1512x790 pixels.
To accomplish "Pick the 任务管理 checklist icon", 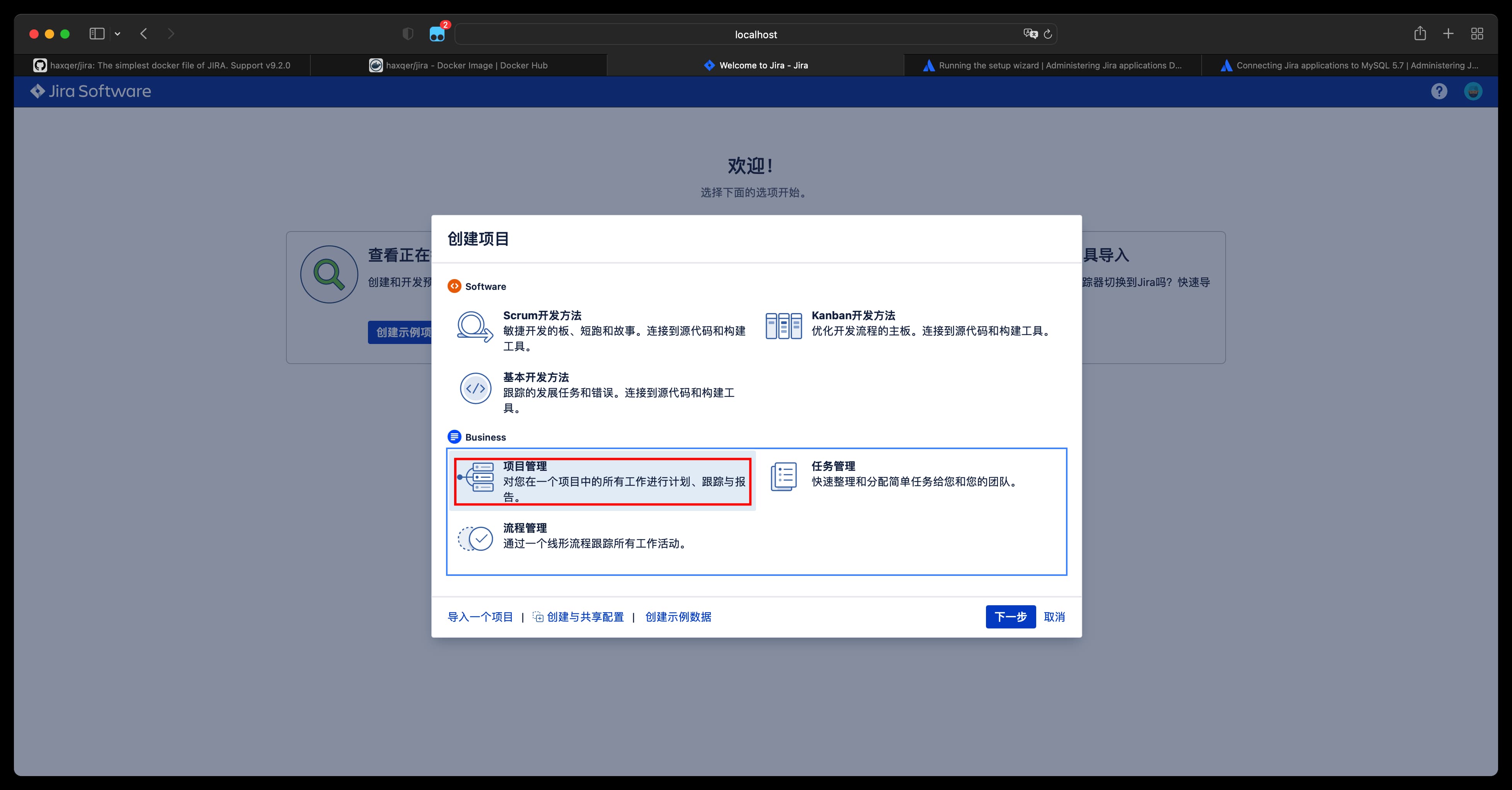I will 783,477.
